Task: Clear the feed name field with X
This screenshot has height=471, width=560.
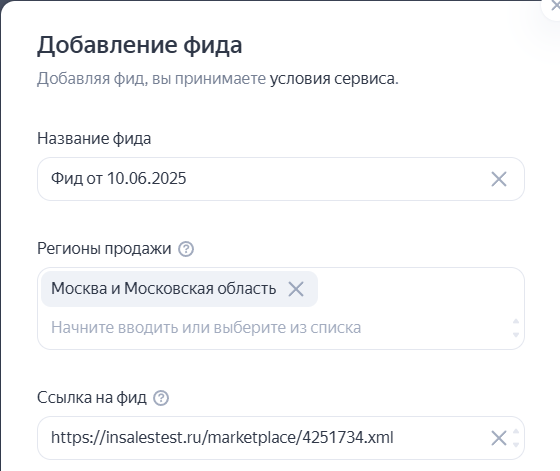Action: [499, 179]
